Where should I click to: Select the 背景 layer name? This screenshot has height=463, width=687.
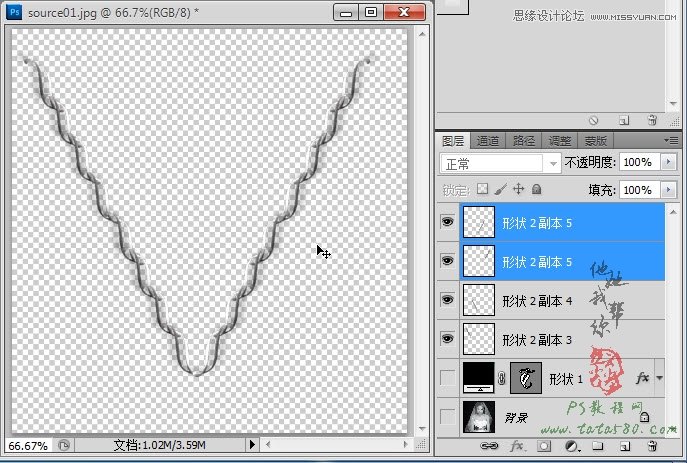516,417
